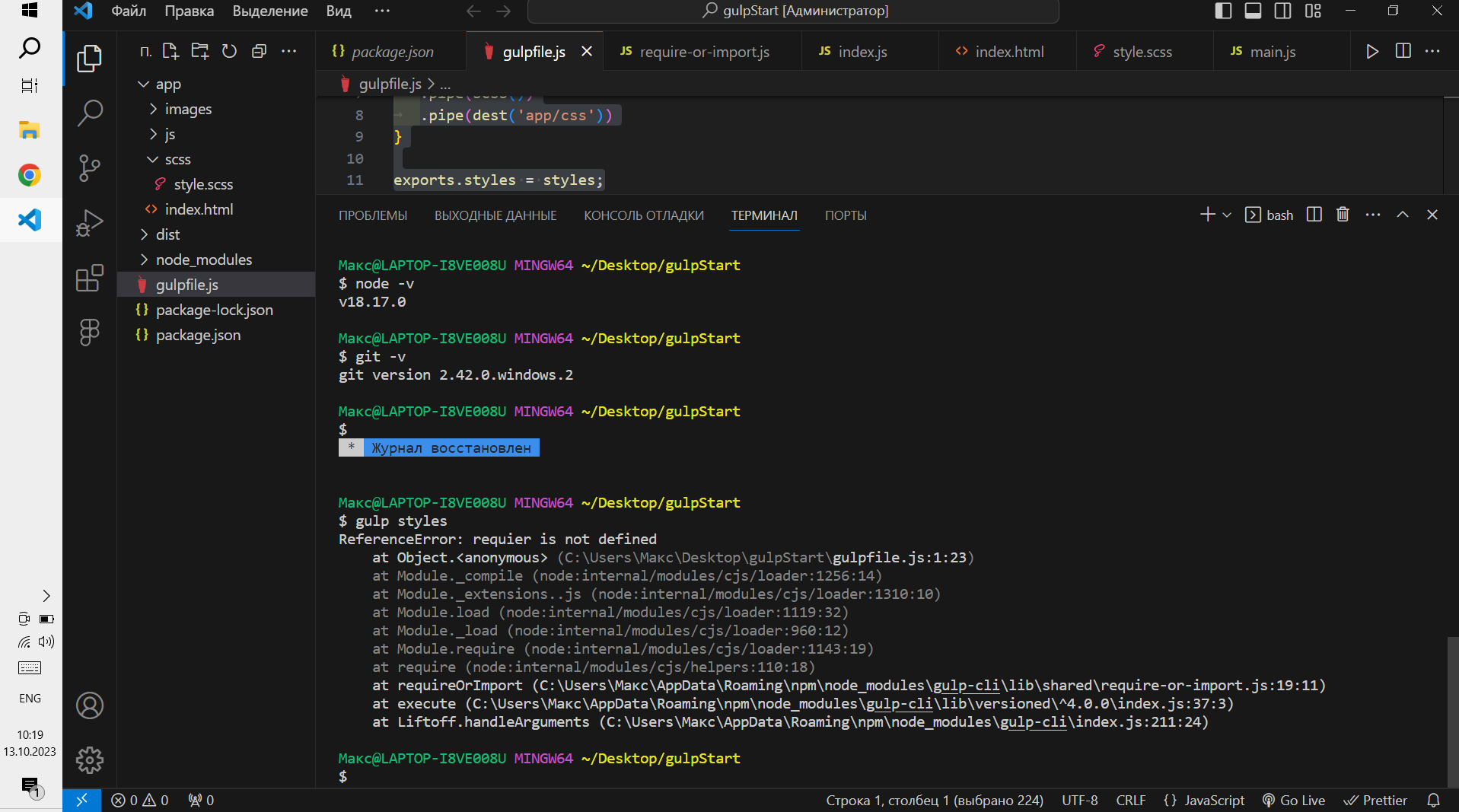Open terminal panel more actions
1459x812 pixels.
(1373, 215)
